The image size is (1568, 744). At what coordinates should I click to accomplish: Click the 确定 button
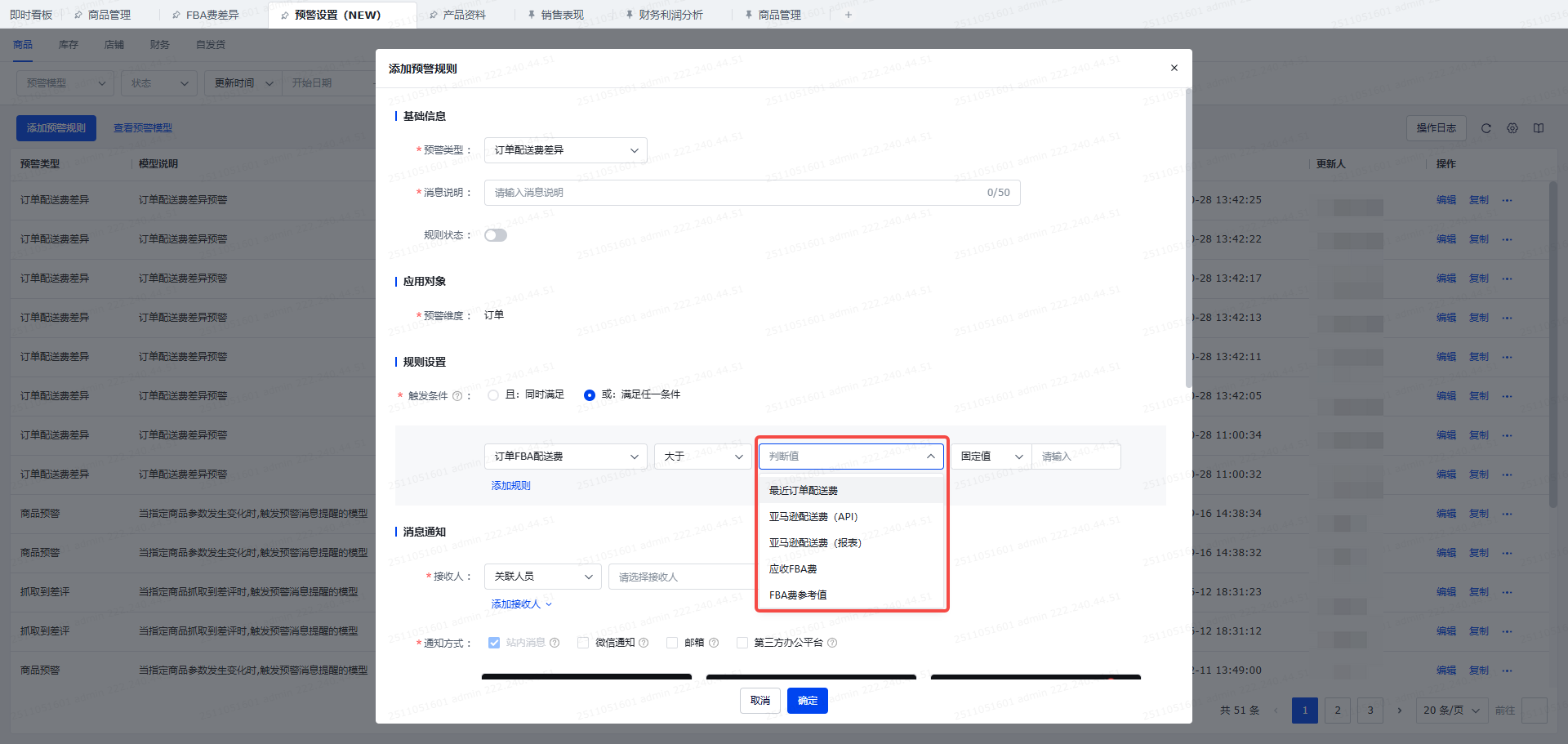click(808, 701)
